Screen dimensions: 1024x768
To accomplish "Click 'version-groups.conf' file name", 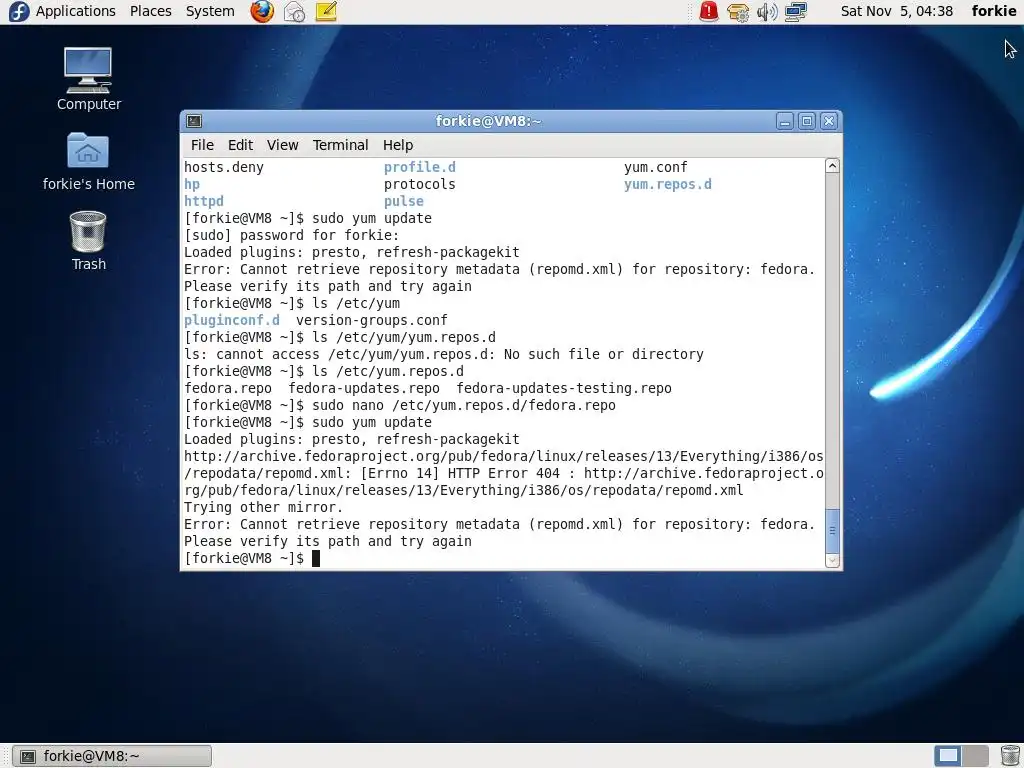I will 372,320.
